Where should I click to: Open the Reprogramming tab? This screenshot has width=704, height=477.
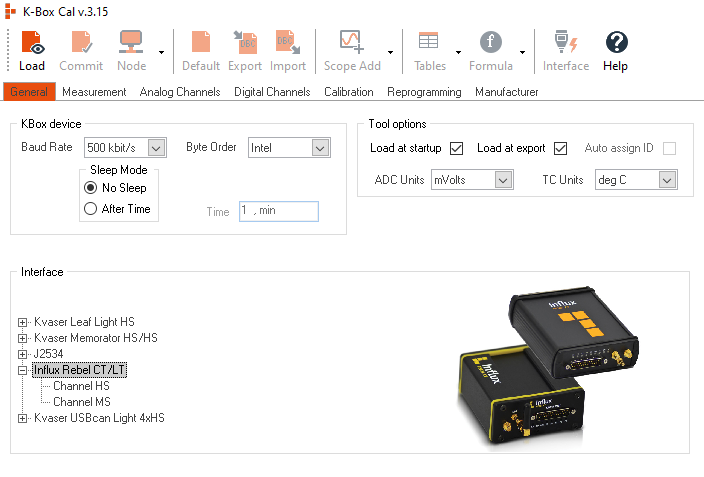click(424, 92)
